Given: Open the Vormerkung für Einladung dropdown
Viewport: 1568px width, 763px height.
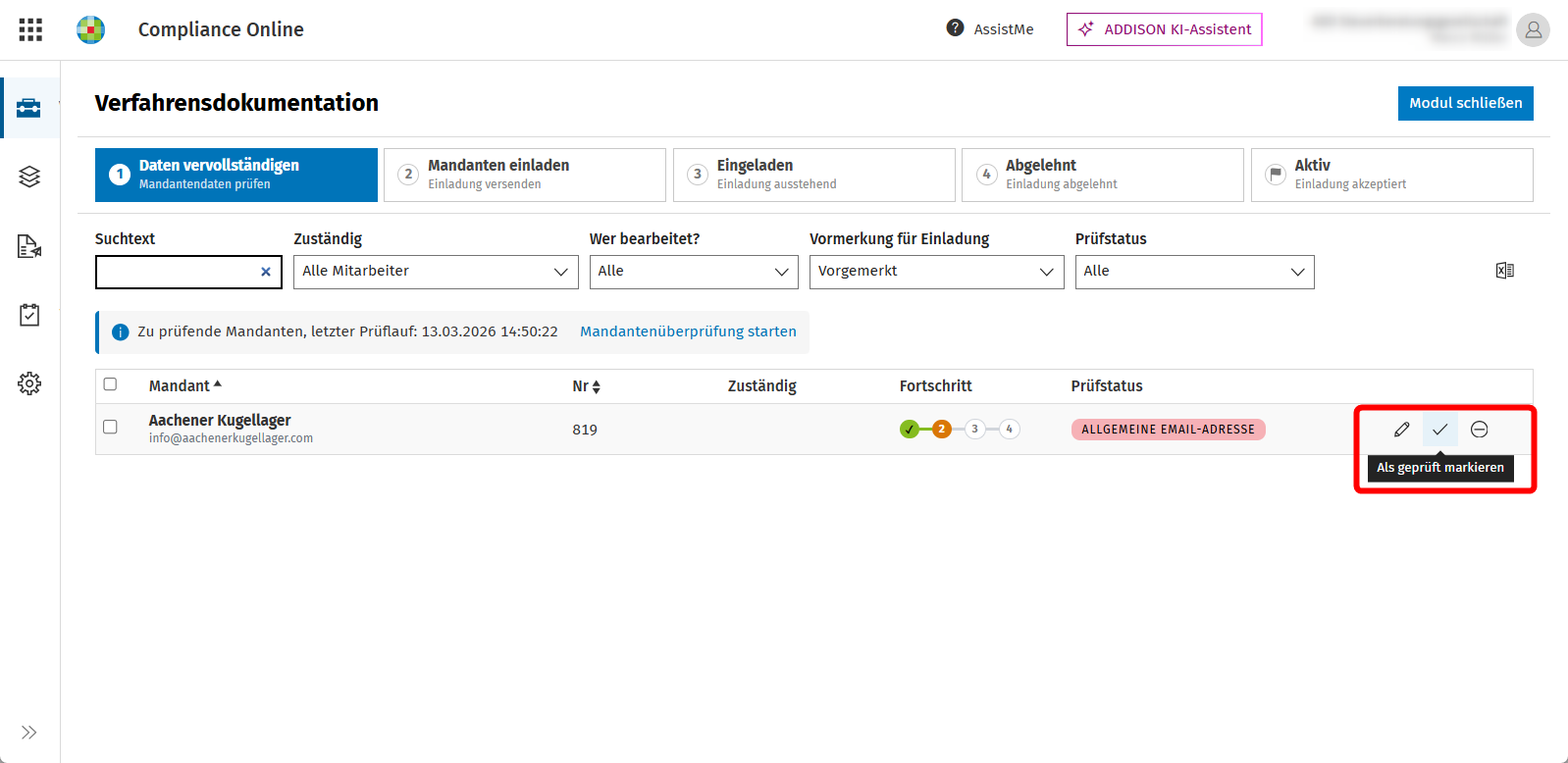Looking at the screenshot, I should click(936, 272).
